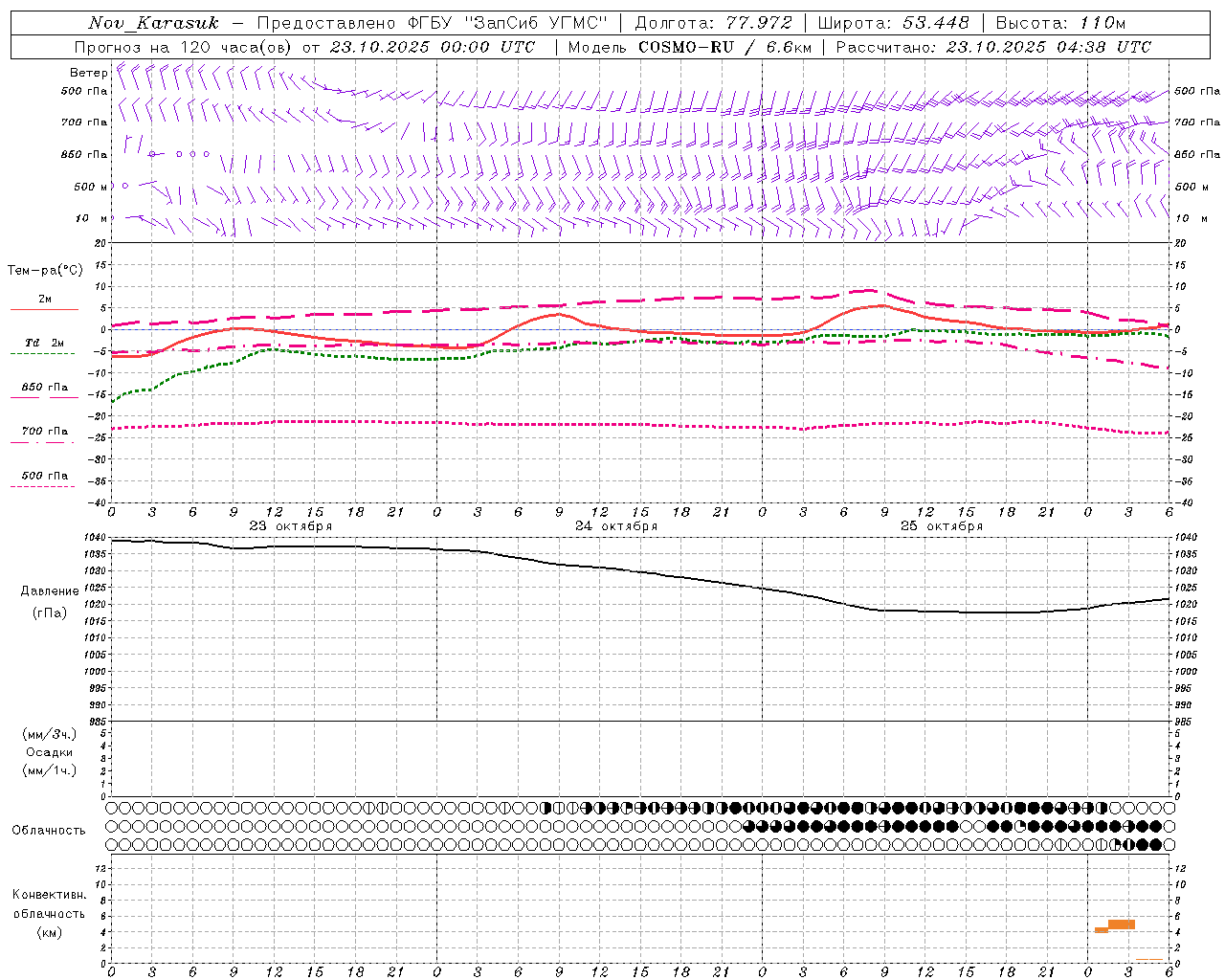The height and width of the screenshot is (980, 1225).
Task: Click the Конвективн. convective cloud label
Action: tap(50, 895)
